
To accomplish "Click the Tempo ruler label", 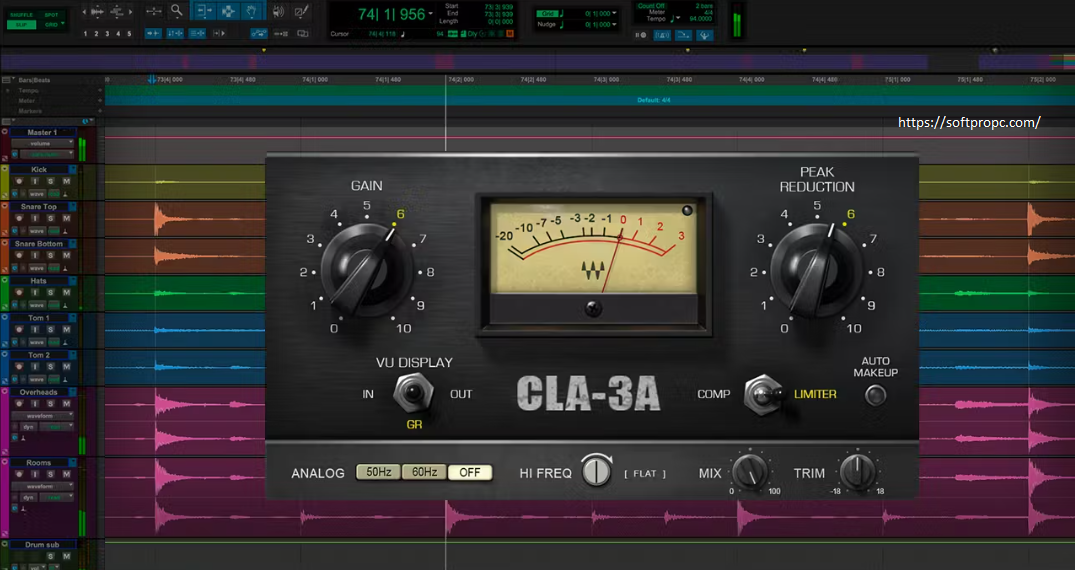I will 29,91.
